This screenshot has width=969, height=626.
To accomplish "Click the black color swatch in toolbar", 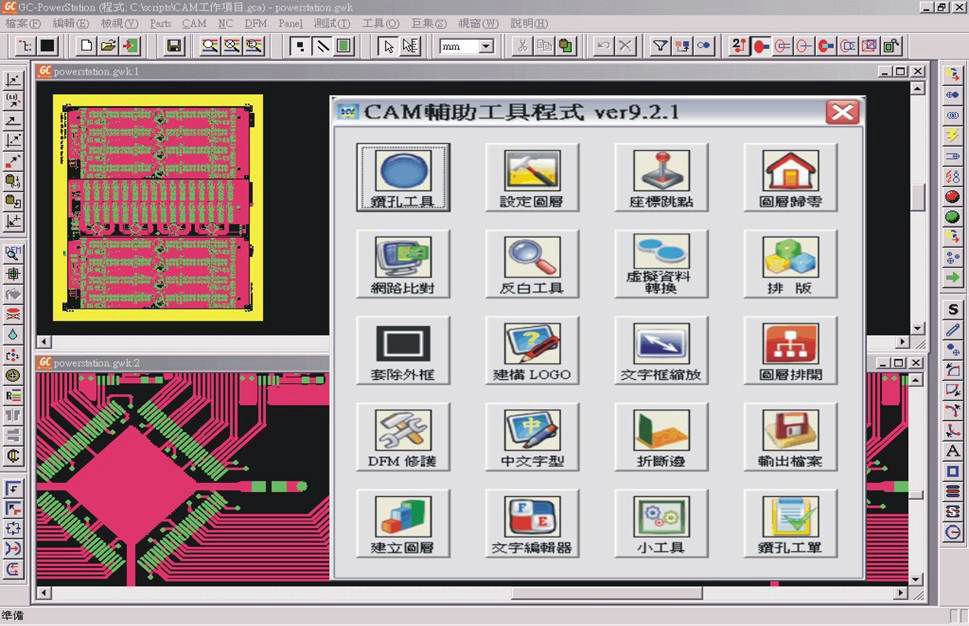I will click(47, 46).
